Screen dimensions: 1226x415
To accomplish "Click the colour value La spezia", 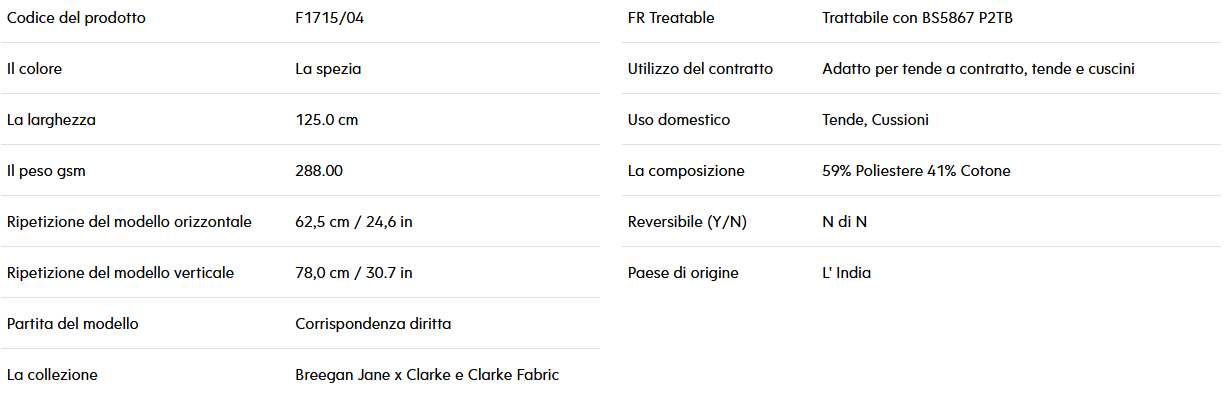I will 328,69.
